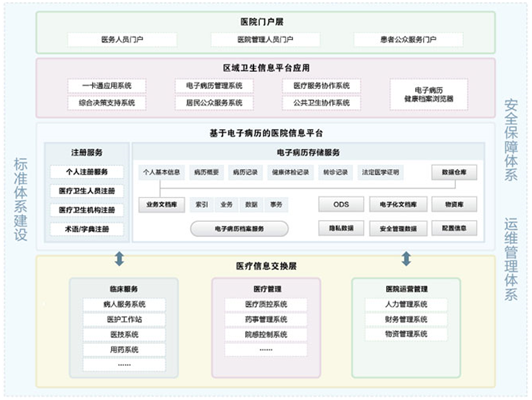Viewport: 532px width, 400px height.
Task: Click the left double-headed arrow icon
Action: pyautogui.click(x=119, y=259)
